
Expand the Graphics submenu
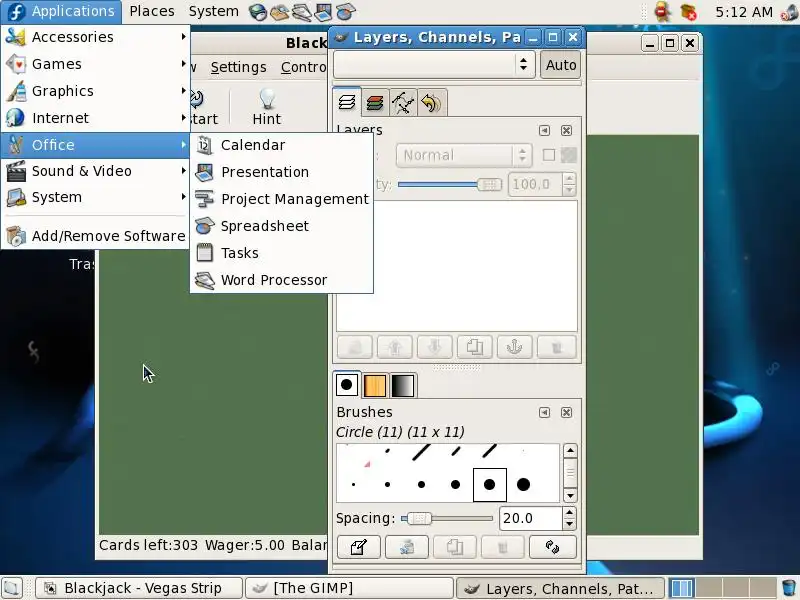pos(95,91)
